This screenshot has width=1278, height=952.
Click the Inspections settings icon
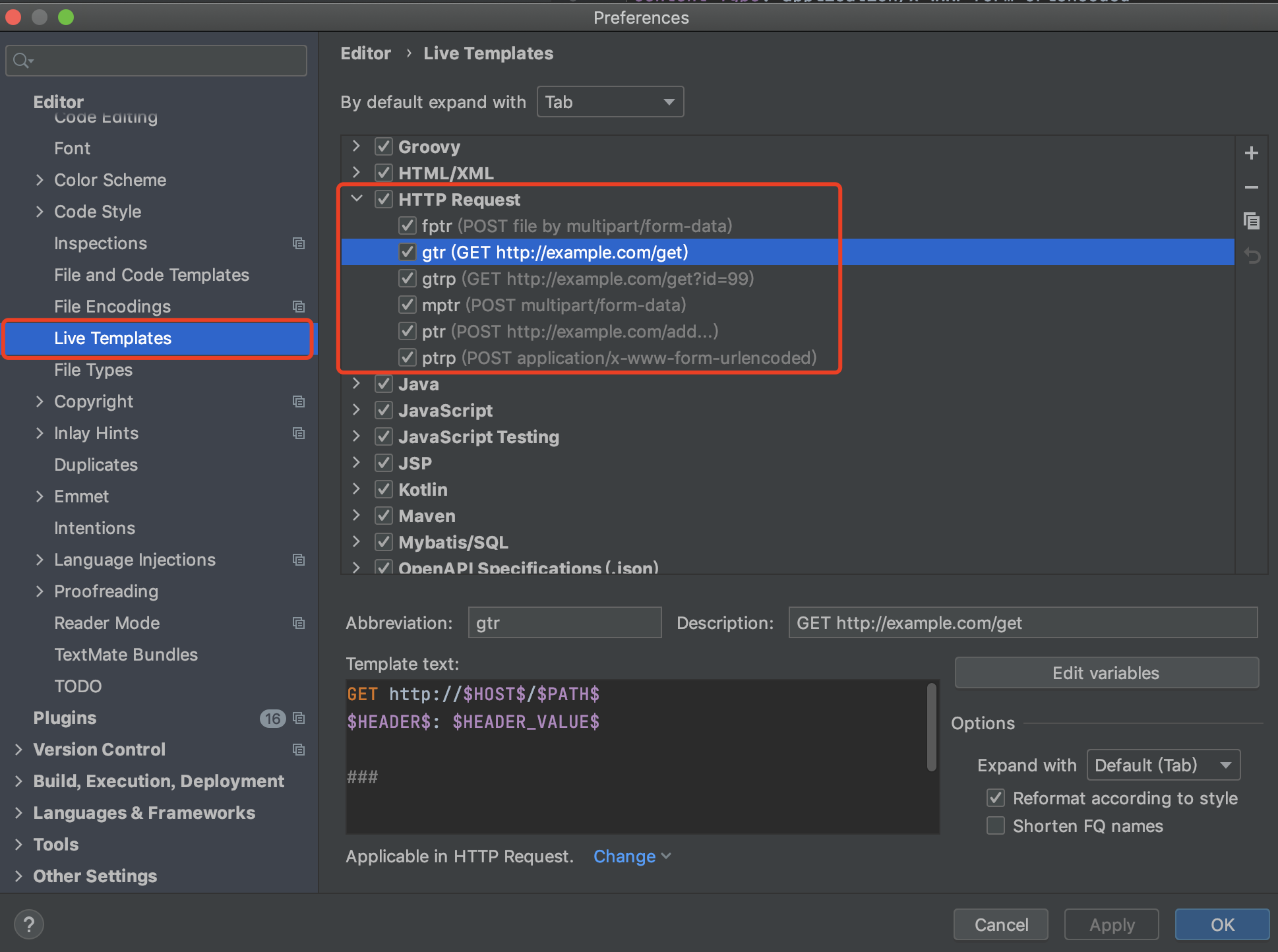(x=299, y=243)
